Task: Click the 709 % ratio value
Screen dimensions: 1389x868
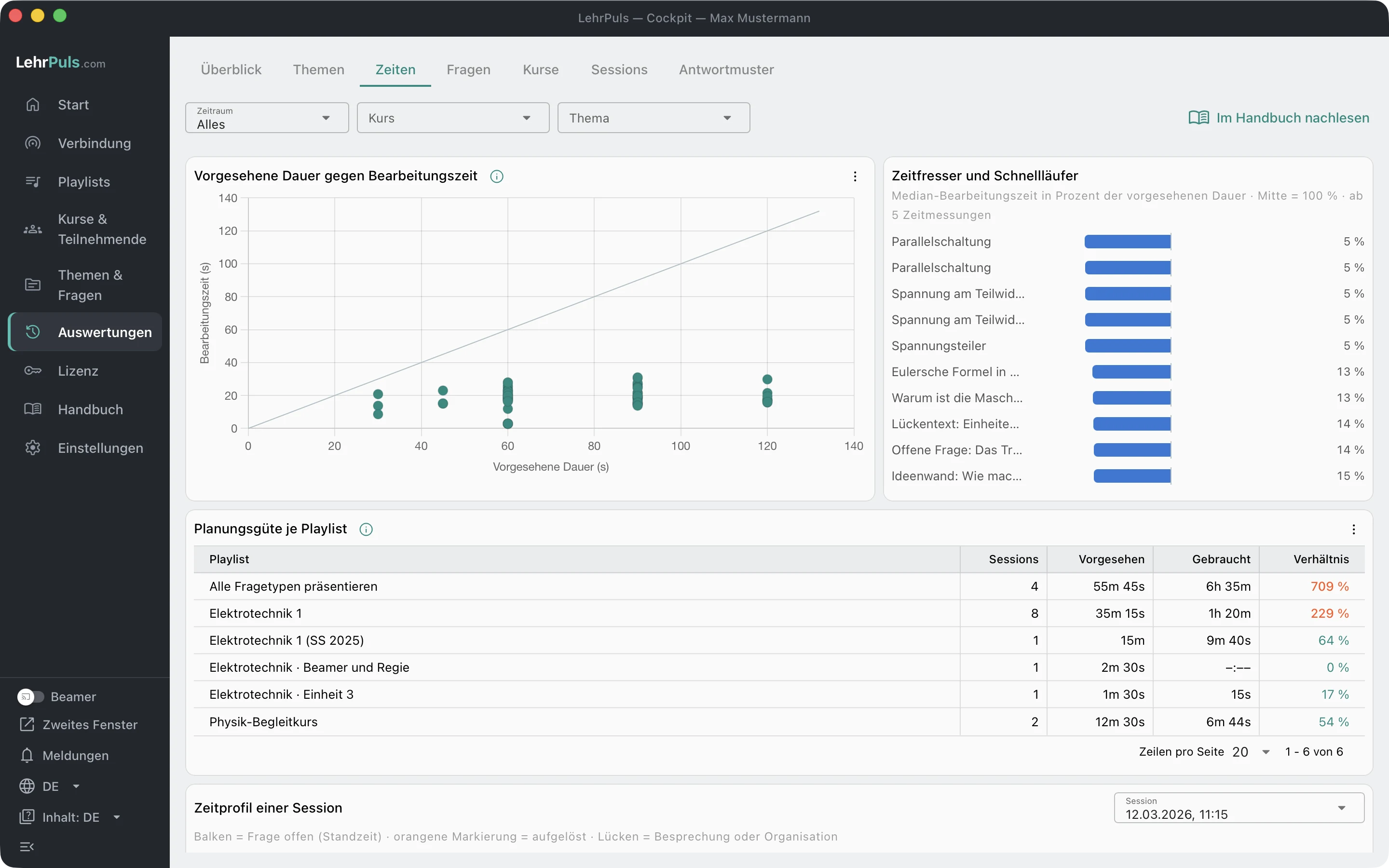Action: (1329, 586)
